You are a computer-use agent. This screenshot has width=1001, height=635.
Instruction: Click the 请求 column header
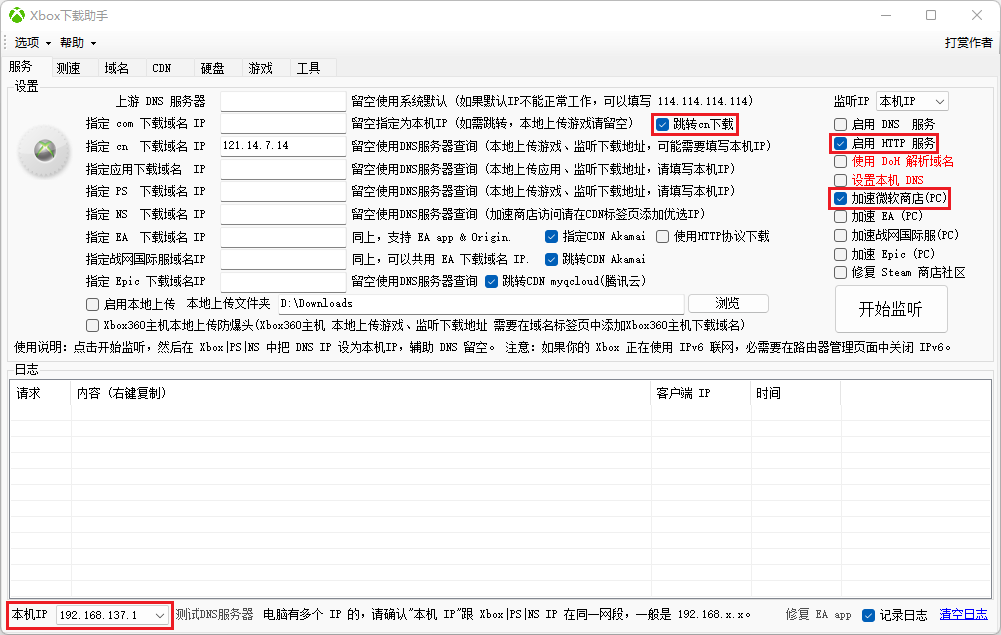coord(40,393)
